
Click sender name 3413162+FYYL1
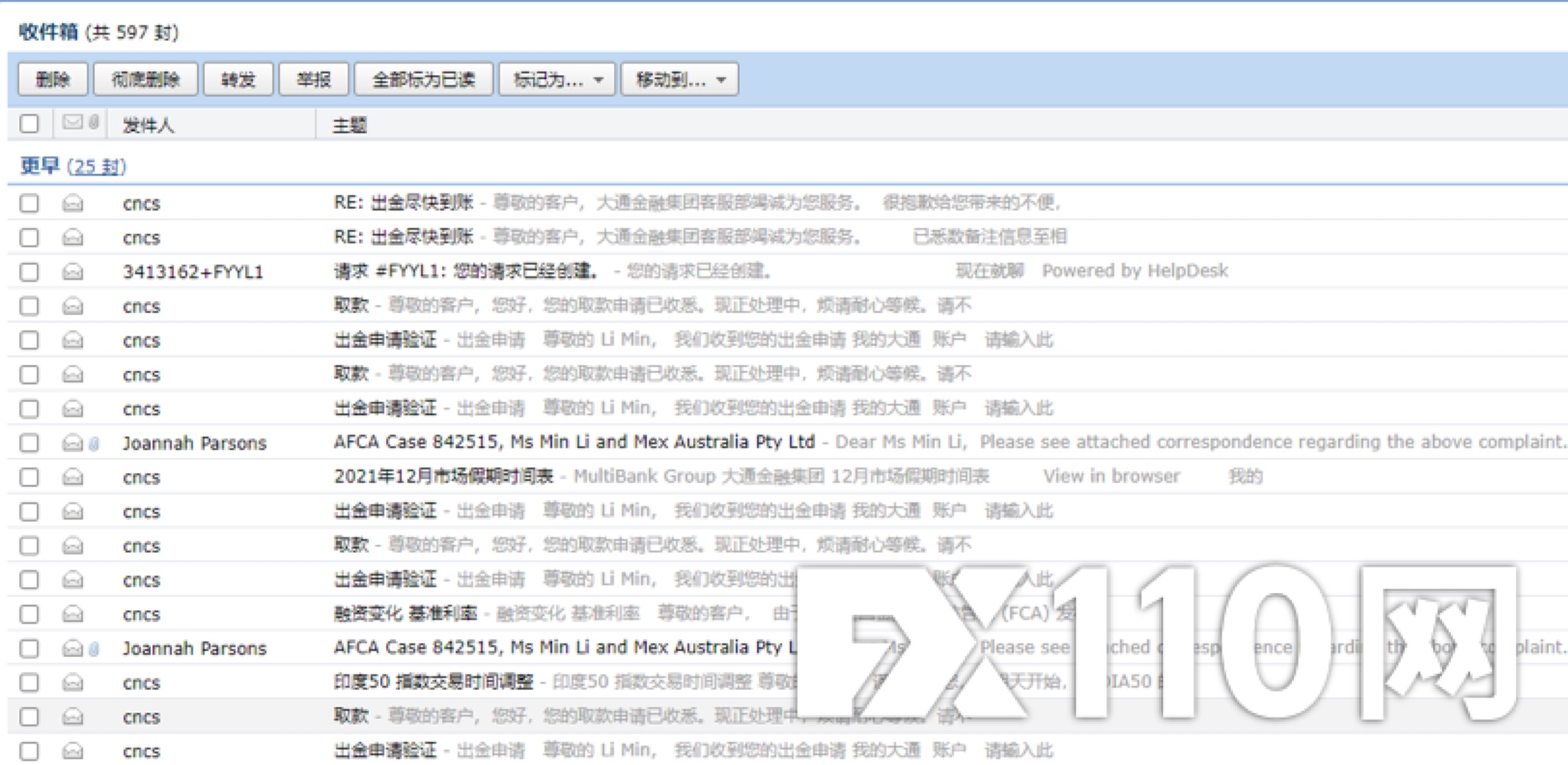[193, 272]
